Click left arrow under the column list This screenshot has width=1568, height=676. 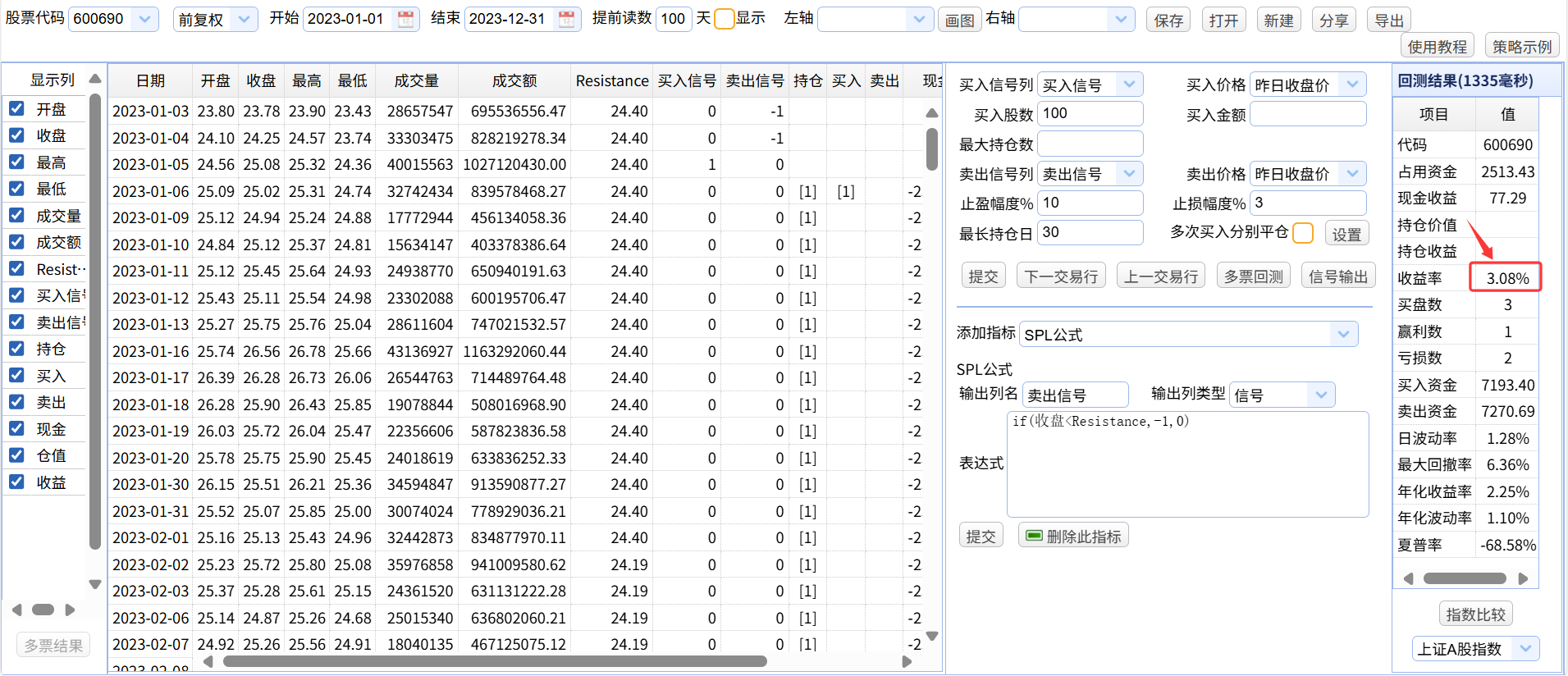[x=17, y=610]
